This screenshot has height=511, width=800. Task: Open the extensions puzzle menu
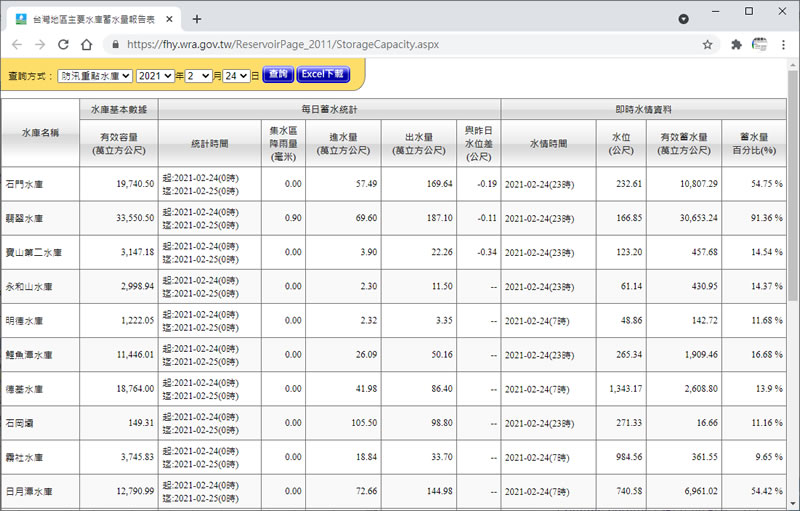pos(736,45)
